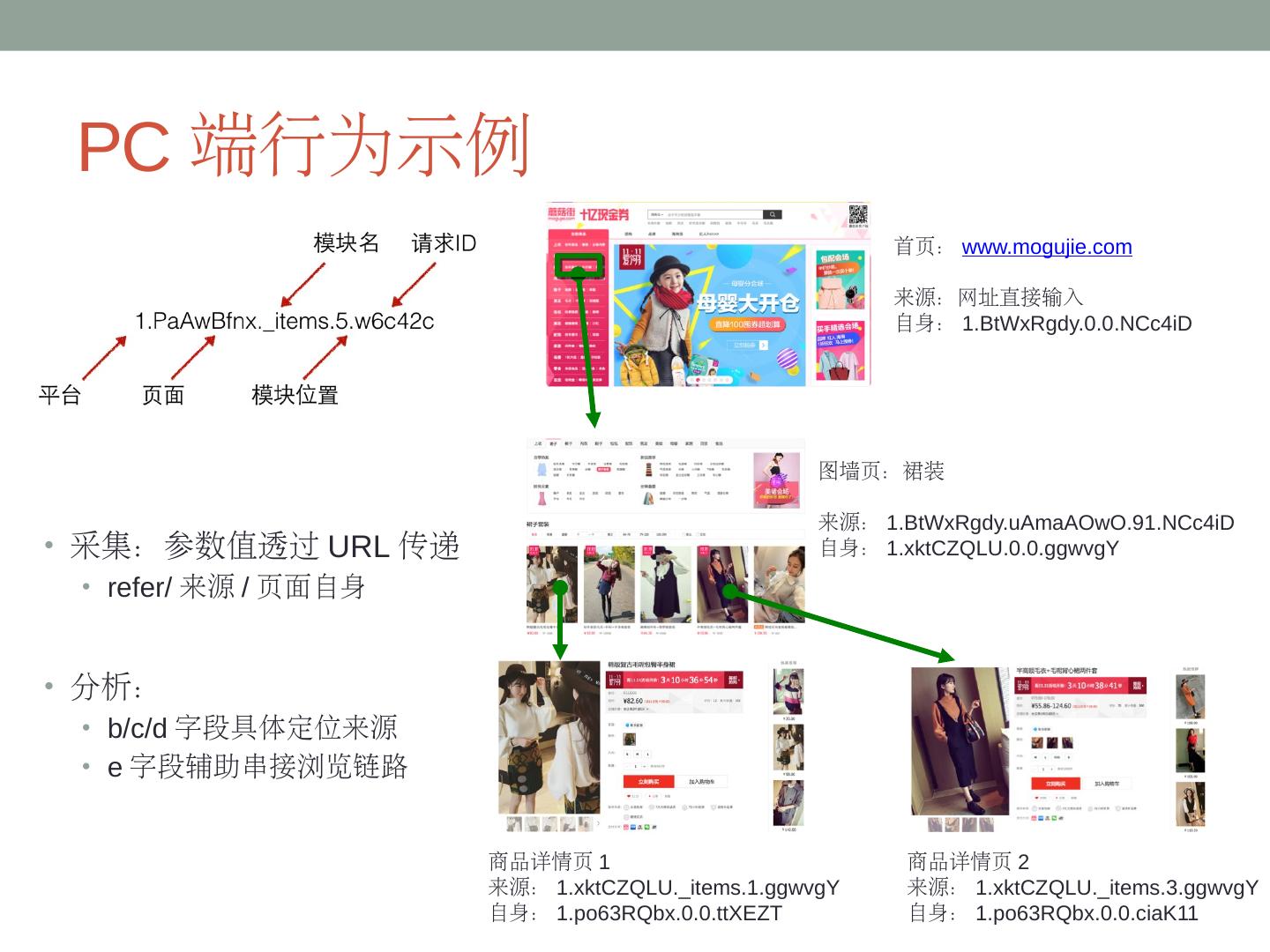The width and height of the screenshot is (1270, 952).
Task: Click the red 立即购买 button on detail page 2
Action: pyautogui.click(x=1056, y=783)
